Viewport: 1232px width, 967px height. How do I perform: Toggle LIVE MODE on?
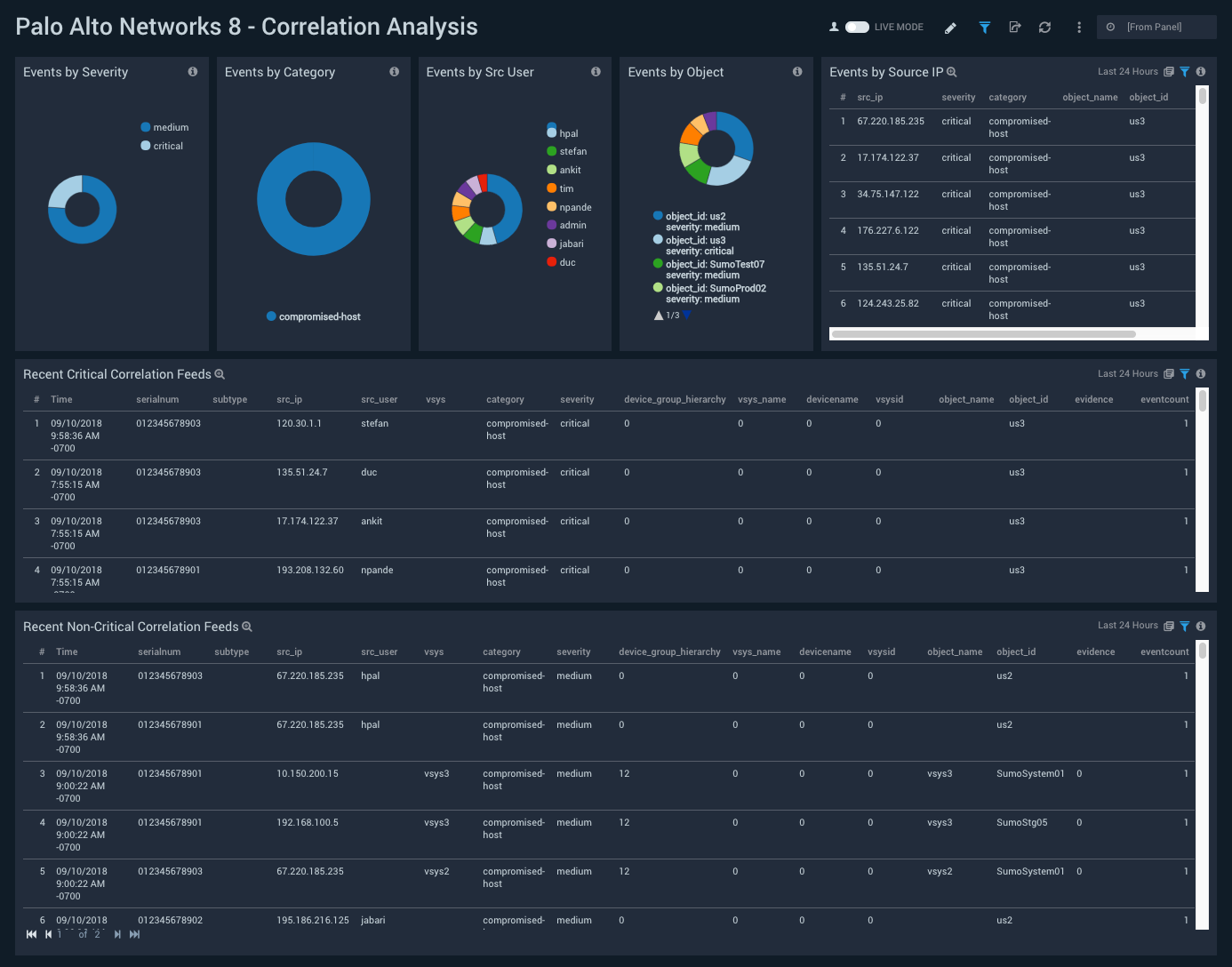856,27
